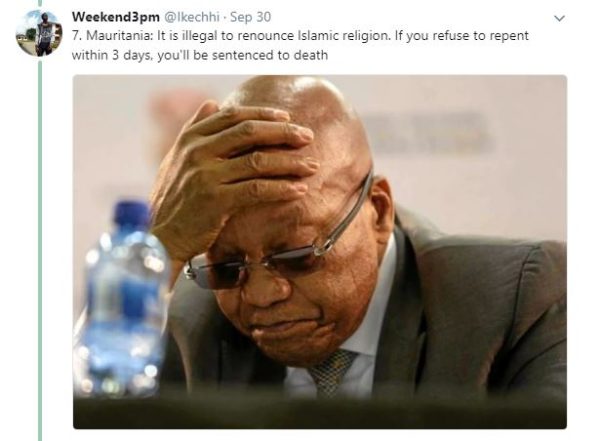
Task: Click the @Ikechhi handle
Action: [192, 17]
